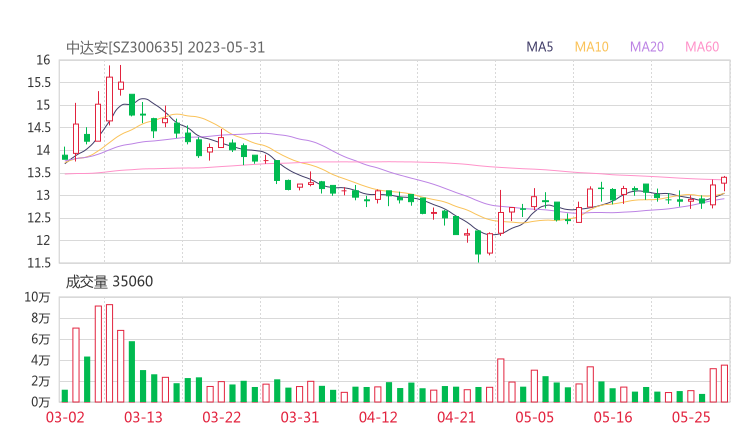
Task: Click the first green volume bar at 03-02
Action: [65, 396]
